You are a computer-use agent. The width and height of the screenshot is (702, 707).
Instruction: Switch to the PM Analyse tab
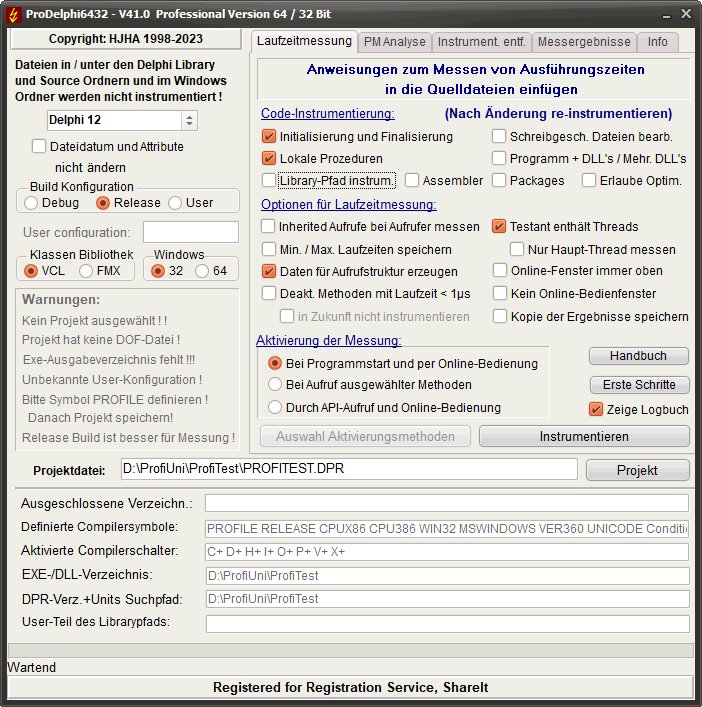pyautogui.click(x=394, y=42)
